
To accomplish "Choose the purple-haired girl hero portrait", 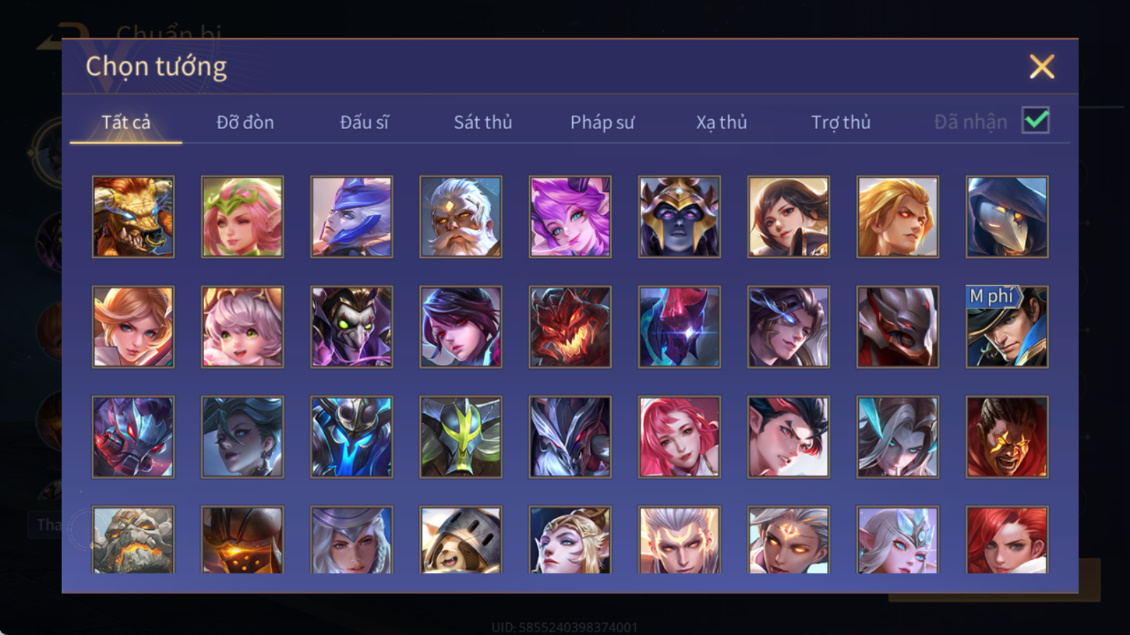I will pos(570,217).
